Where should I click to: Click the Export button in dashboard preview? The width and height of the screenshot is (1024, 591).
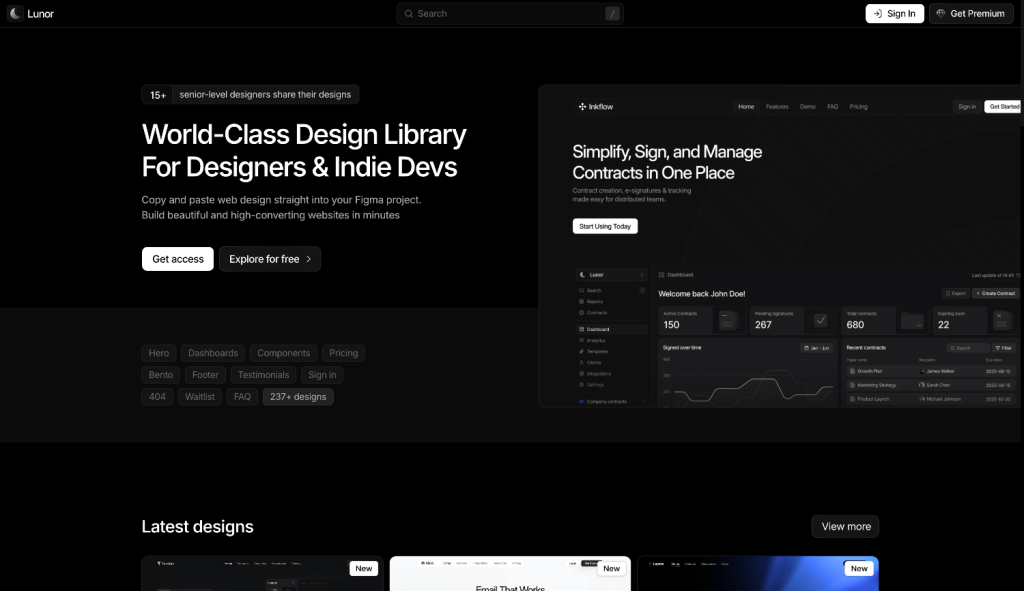tap(955, 293)
